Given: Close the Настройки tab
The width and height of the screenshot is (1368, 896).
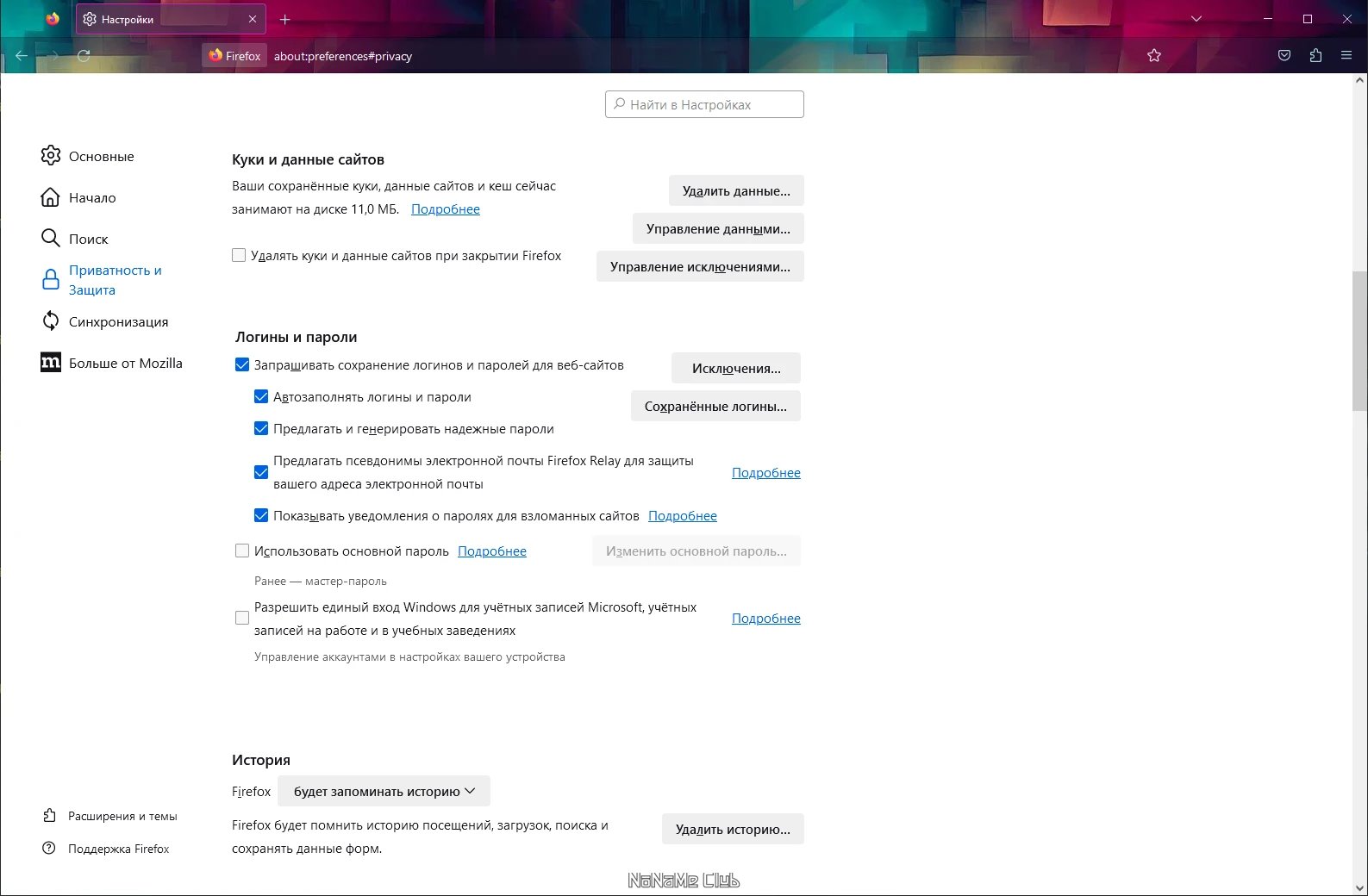Looking at the screenshot, I should click(x=253, y=19).
